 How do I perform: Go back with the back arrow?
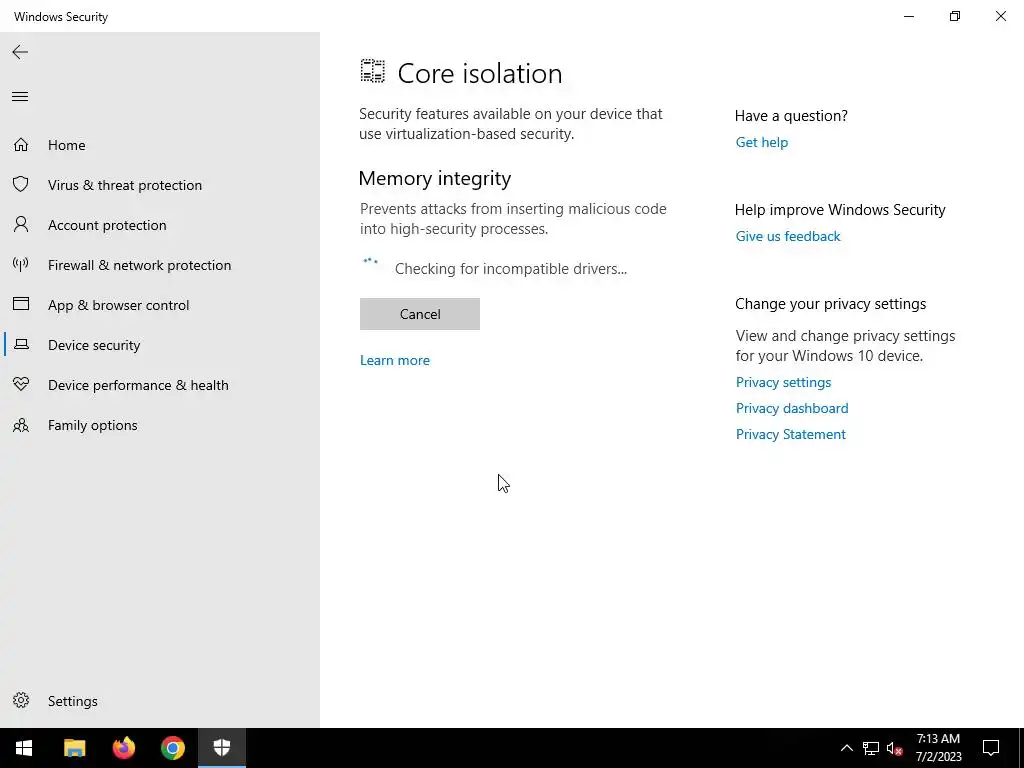coord(20,52)
